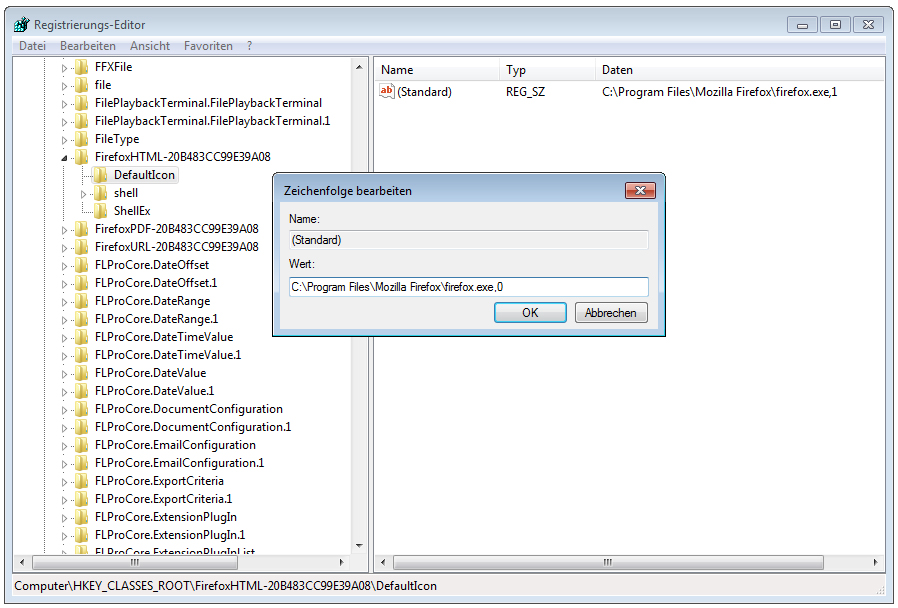
Task: Open the Favoriten menu
Action: [208, 46]
